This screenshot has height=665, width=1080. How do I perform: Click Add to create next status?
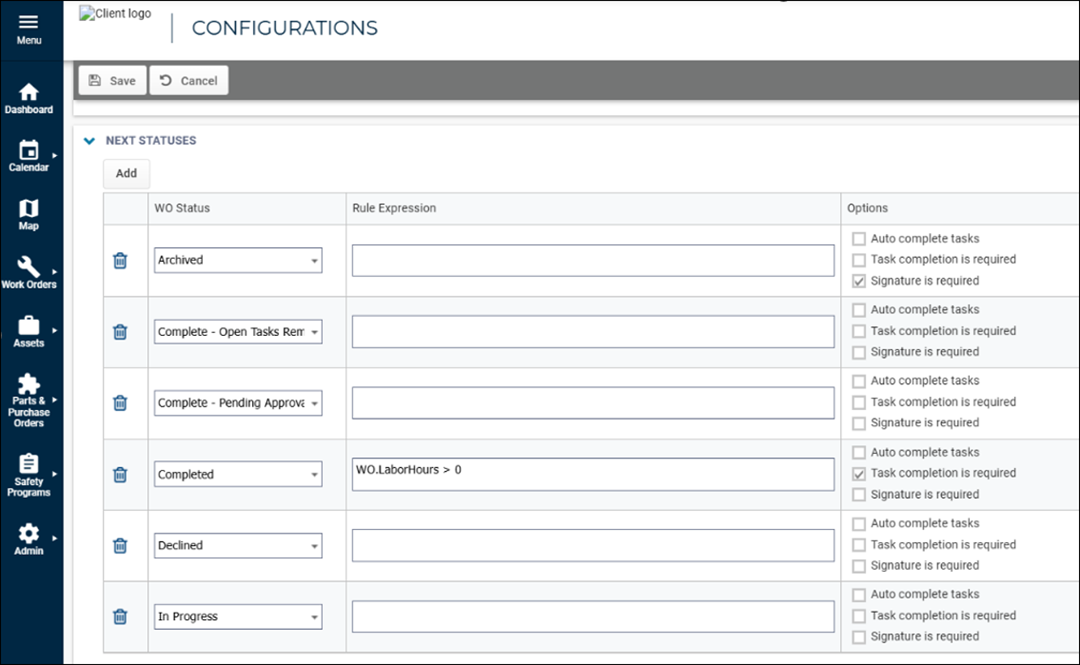126,173
